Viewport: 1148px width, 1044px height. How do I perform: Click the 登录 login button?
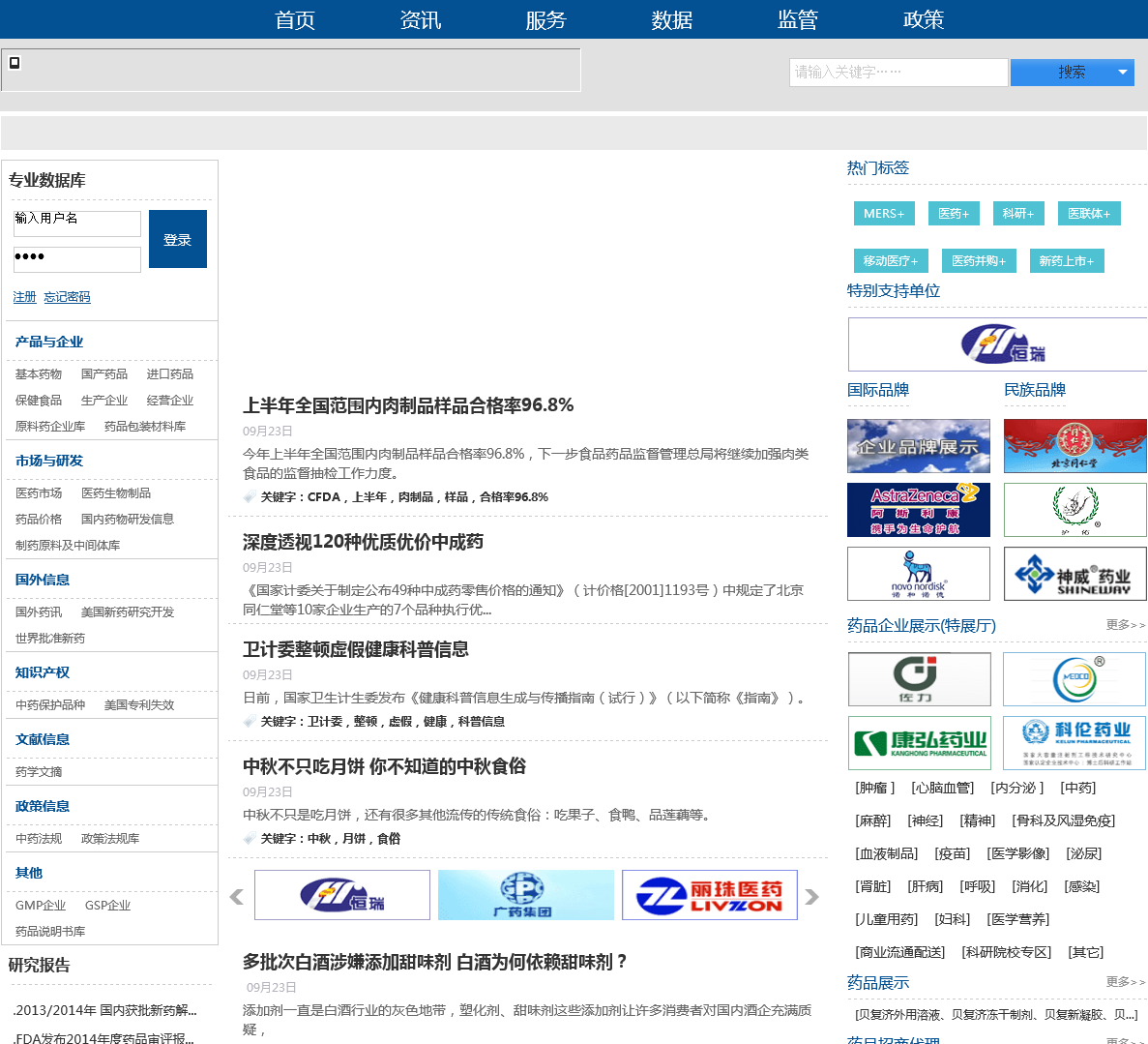click(178, 239)
